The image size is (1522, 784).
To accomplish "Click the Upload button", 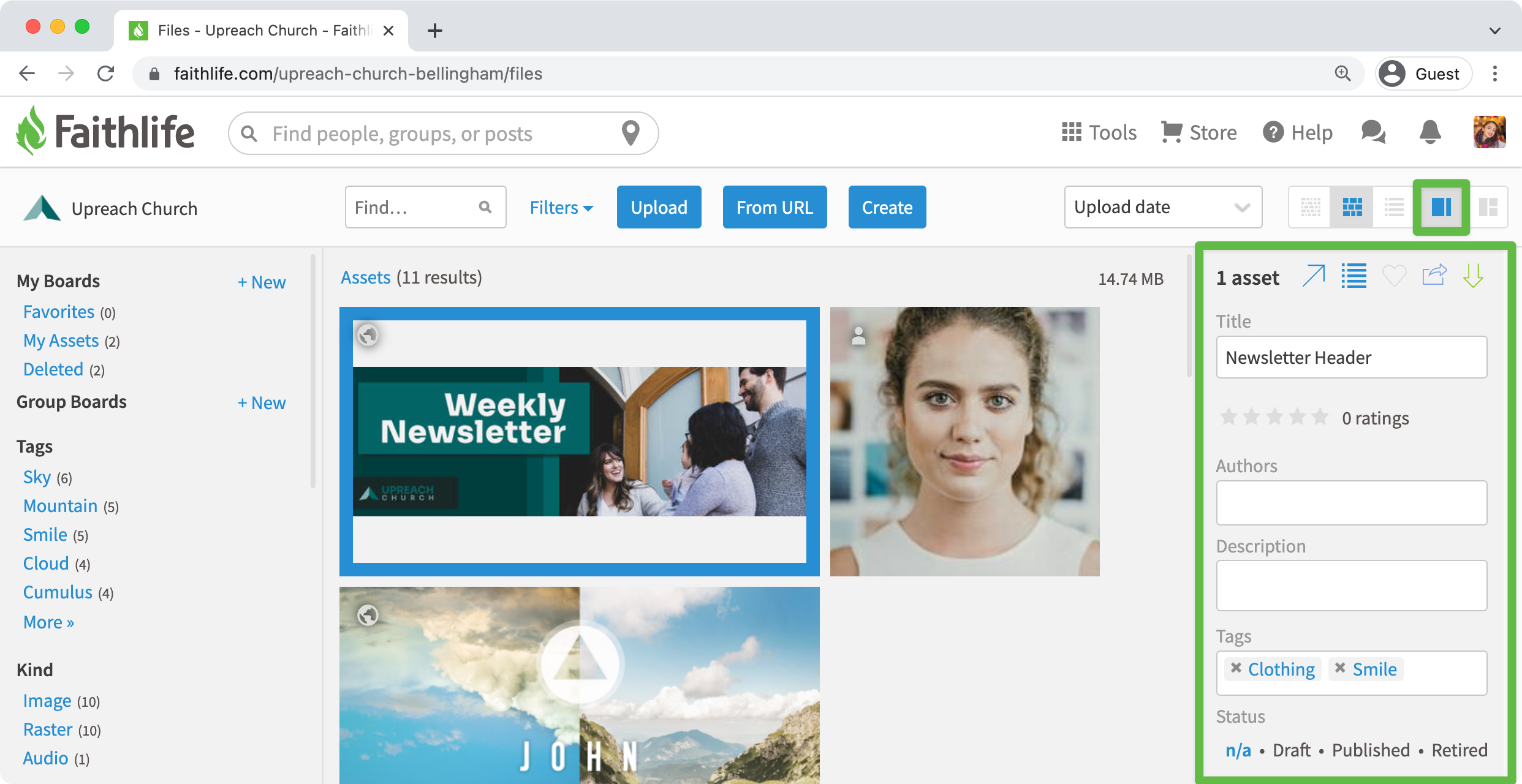I will [x=659, y=207].
